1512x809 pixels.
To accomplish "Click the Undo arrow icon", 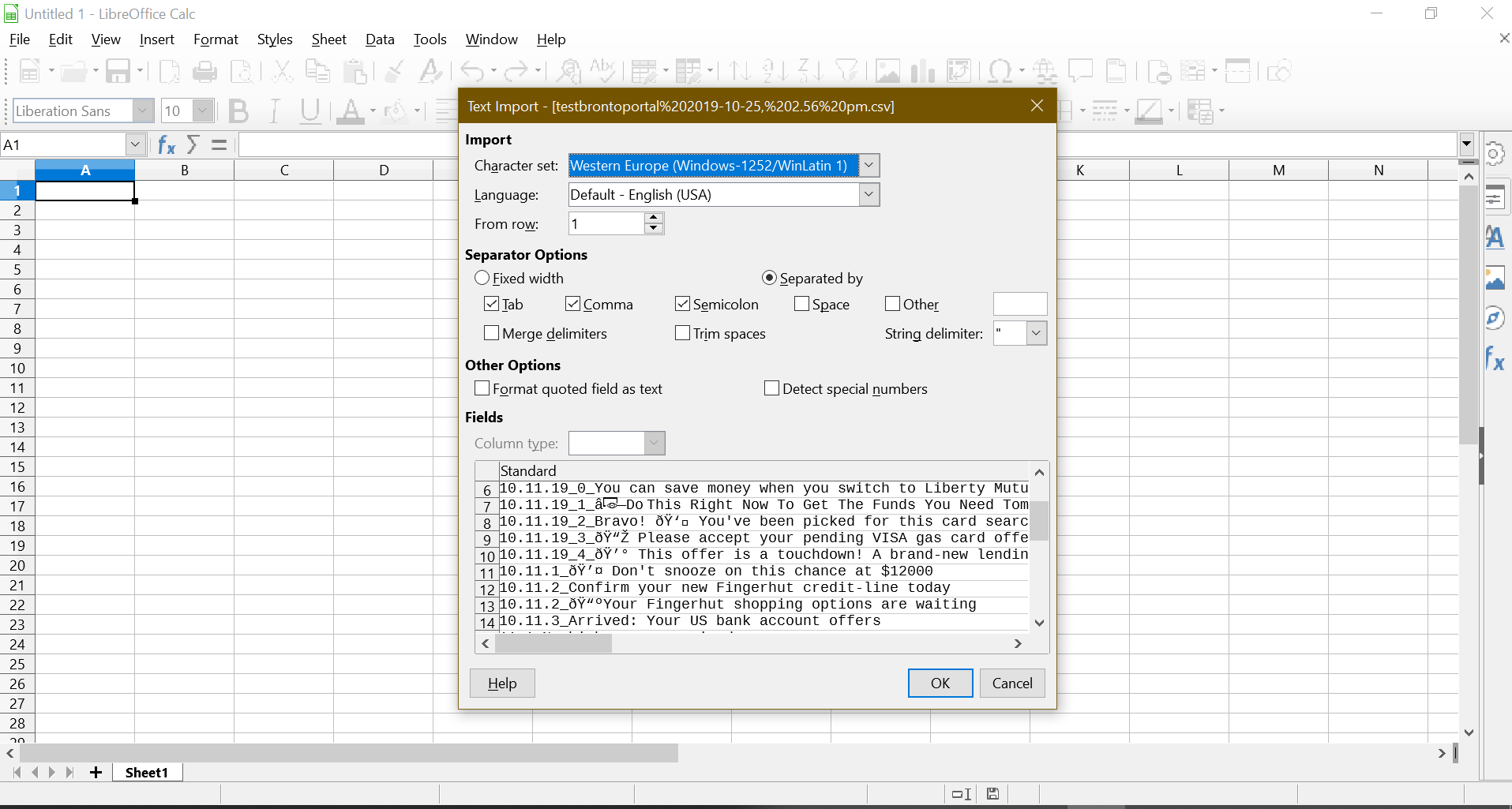I will [x=472, y=72].
